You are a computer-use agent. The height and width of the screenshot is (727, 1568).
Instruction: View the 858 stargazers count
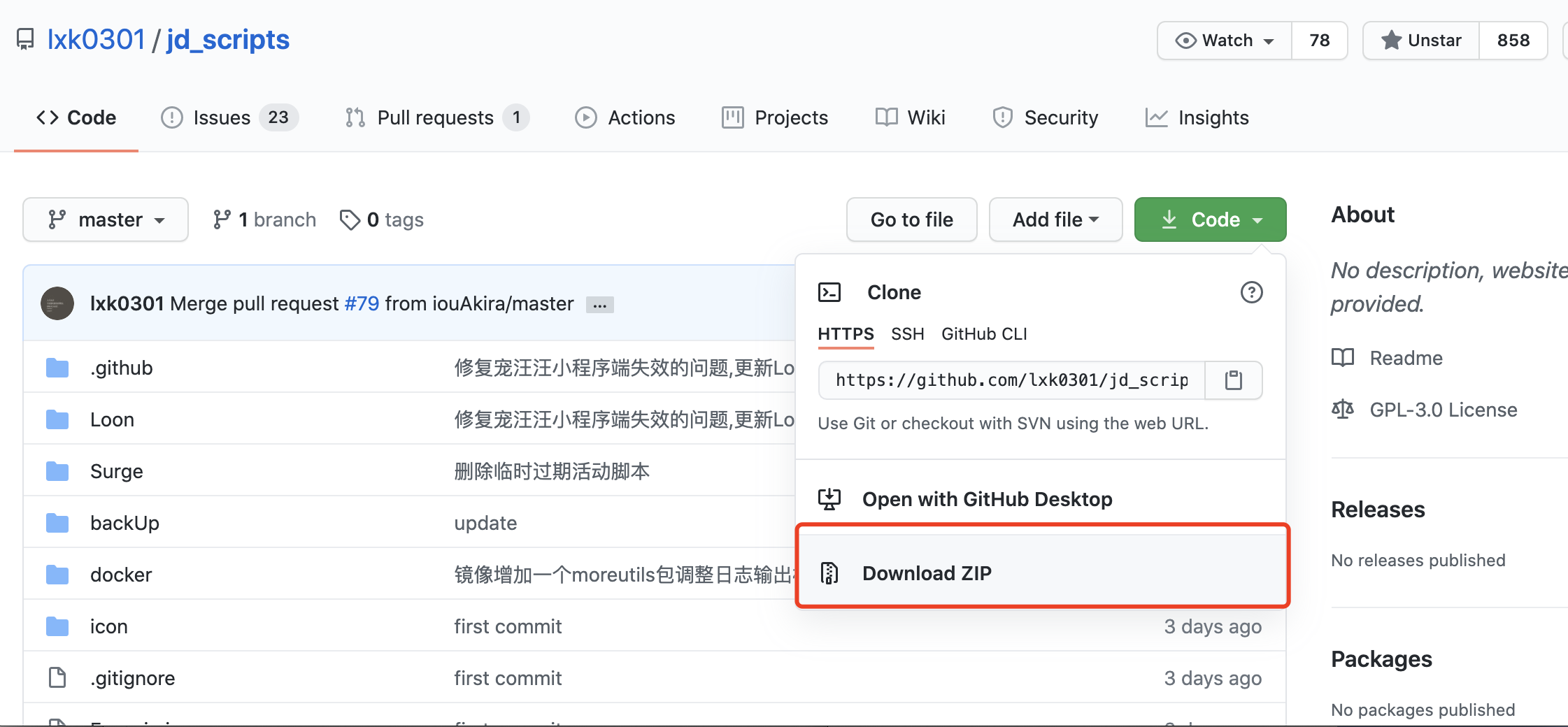pos(1513,41)
